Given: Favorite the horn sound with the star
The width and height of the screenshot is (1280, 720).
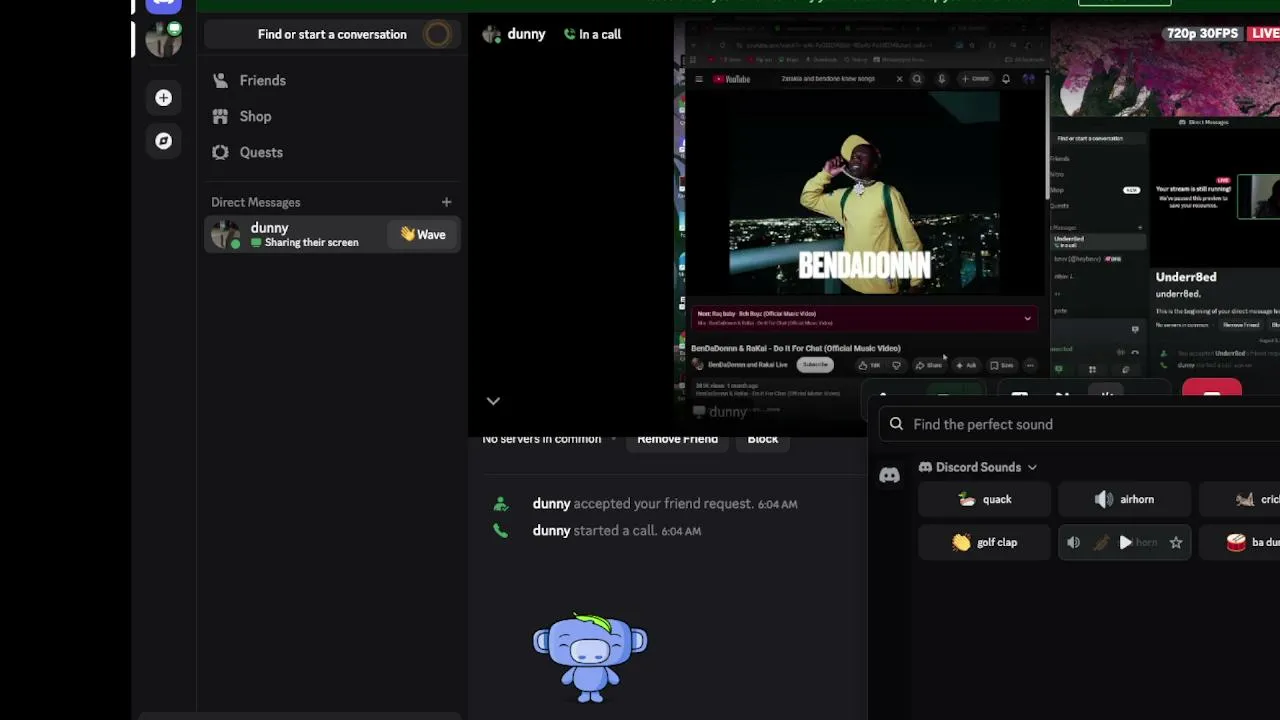Looking at the screenshot, I should click(x=1176, y=542).
